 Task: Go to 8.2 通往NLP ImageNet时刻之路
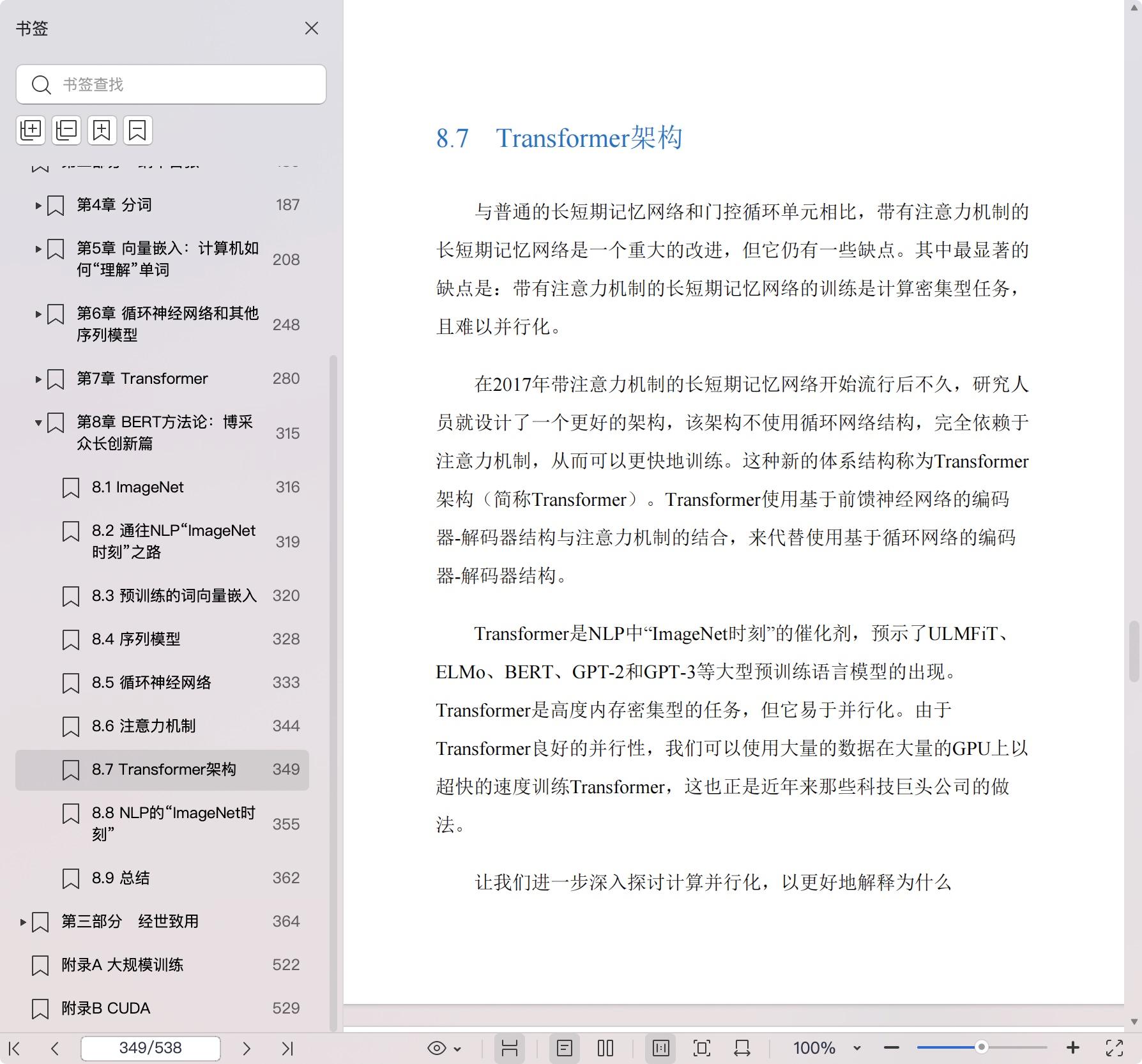point(174,541)
